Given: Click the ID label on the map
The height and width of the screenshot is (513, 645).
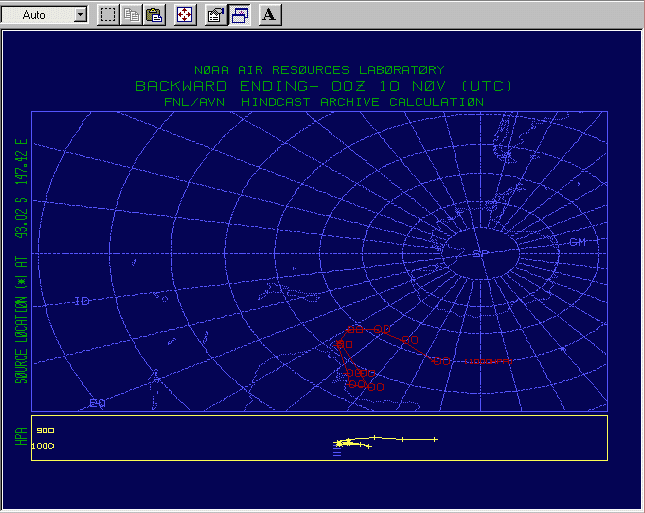Looking at the screenshot, I should coord(82,301).
